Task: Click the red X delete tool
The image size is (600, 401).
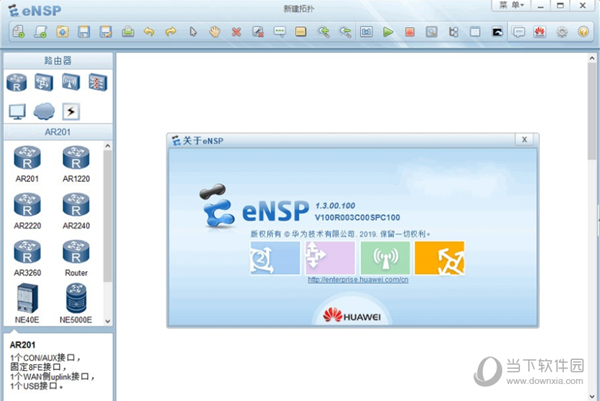Action: (x=236, y=32)
